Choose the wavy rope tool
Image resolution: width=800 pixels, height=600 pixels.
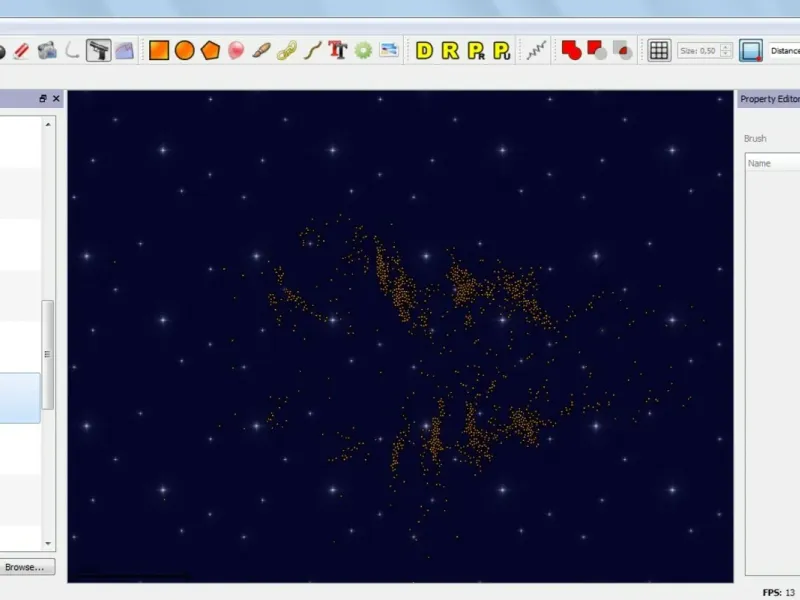[312, 51]
